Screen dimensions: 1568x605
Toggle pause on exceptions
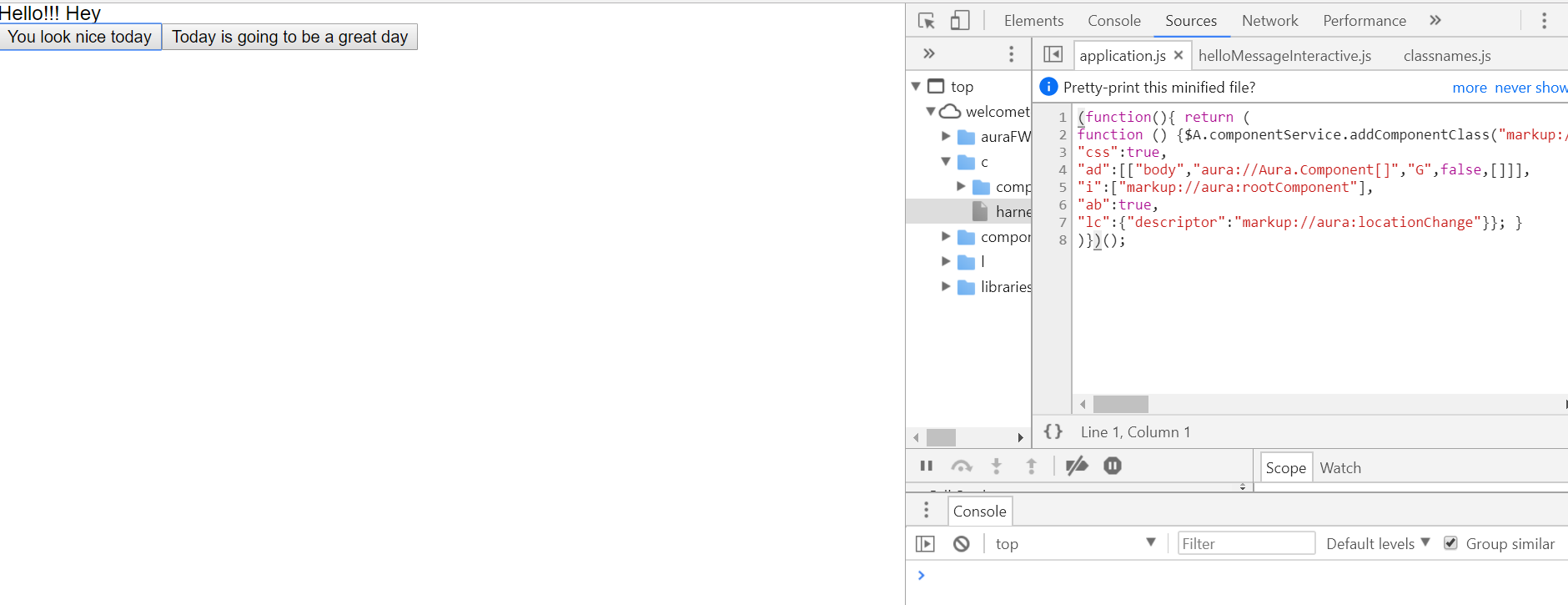pyautogui.click(x=1113, y=466)
